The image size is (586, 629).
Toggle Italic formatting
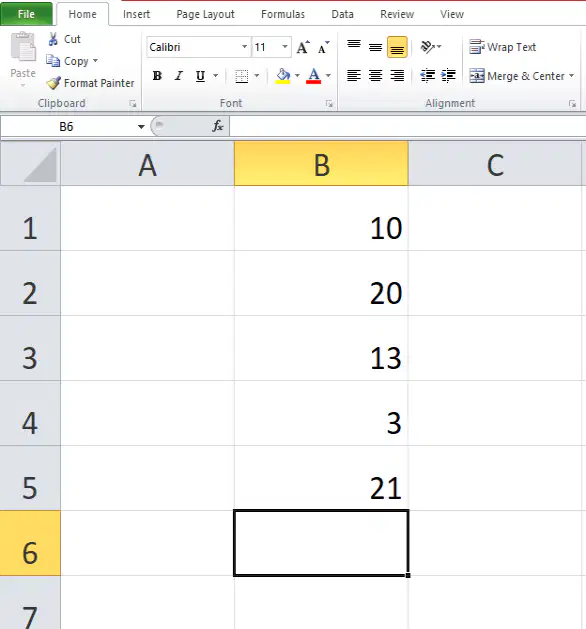pyautogui.click(x=179, y=76)
